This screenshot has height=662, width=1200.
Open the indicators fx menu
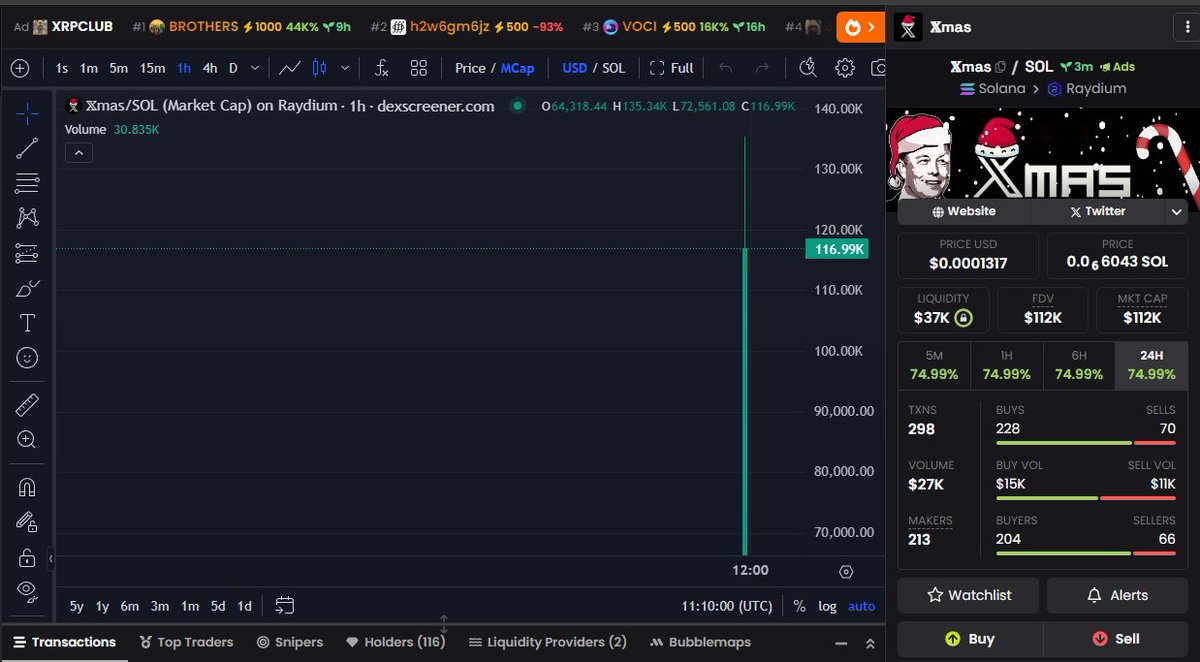381,68
